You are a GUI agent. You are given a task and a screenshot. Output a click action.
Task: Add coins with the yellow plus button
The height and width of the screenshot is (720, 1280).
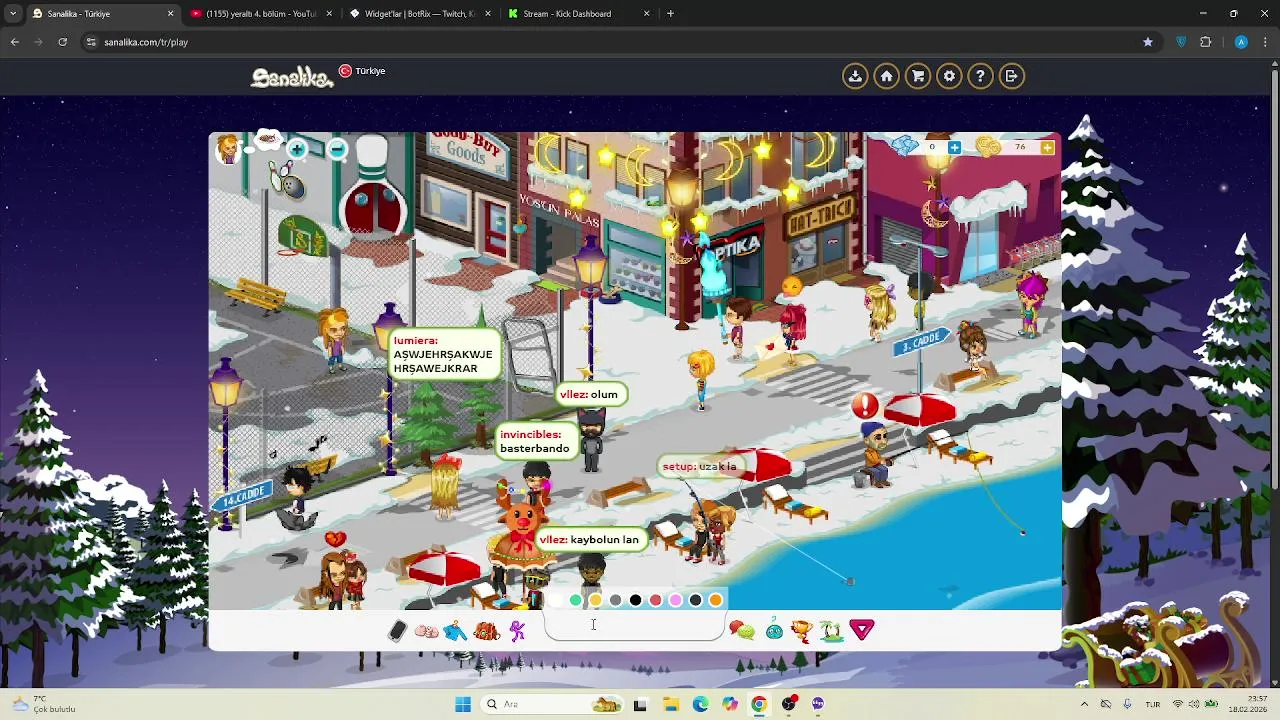coord(1046,148)
